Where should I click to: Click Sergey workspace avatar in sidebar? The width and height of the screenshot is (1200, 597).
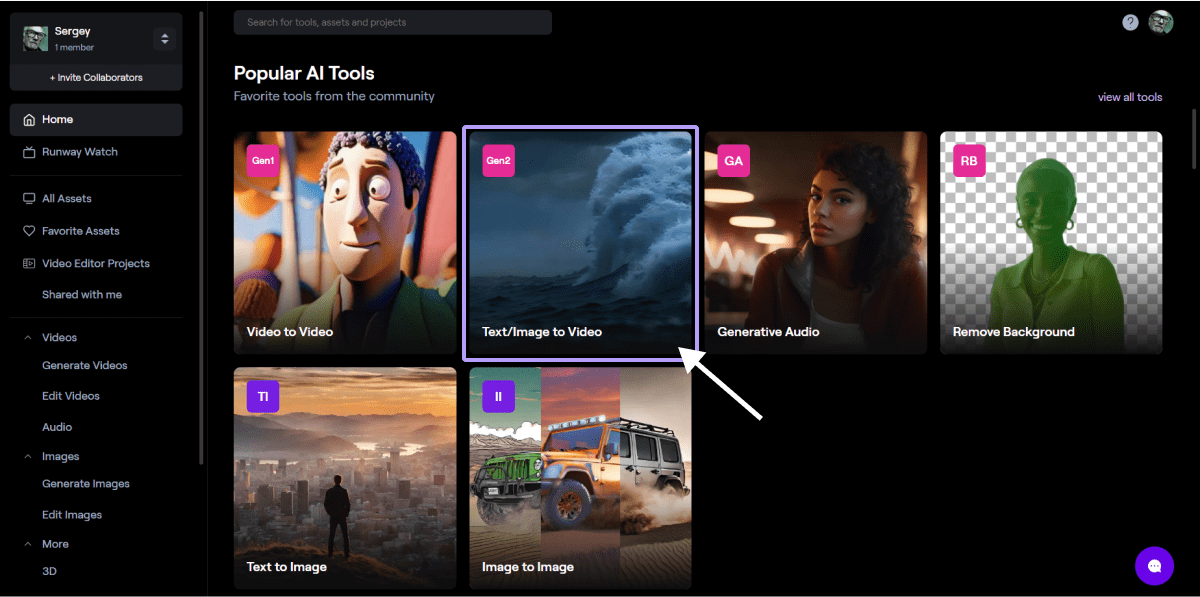35,38
